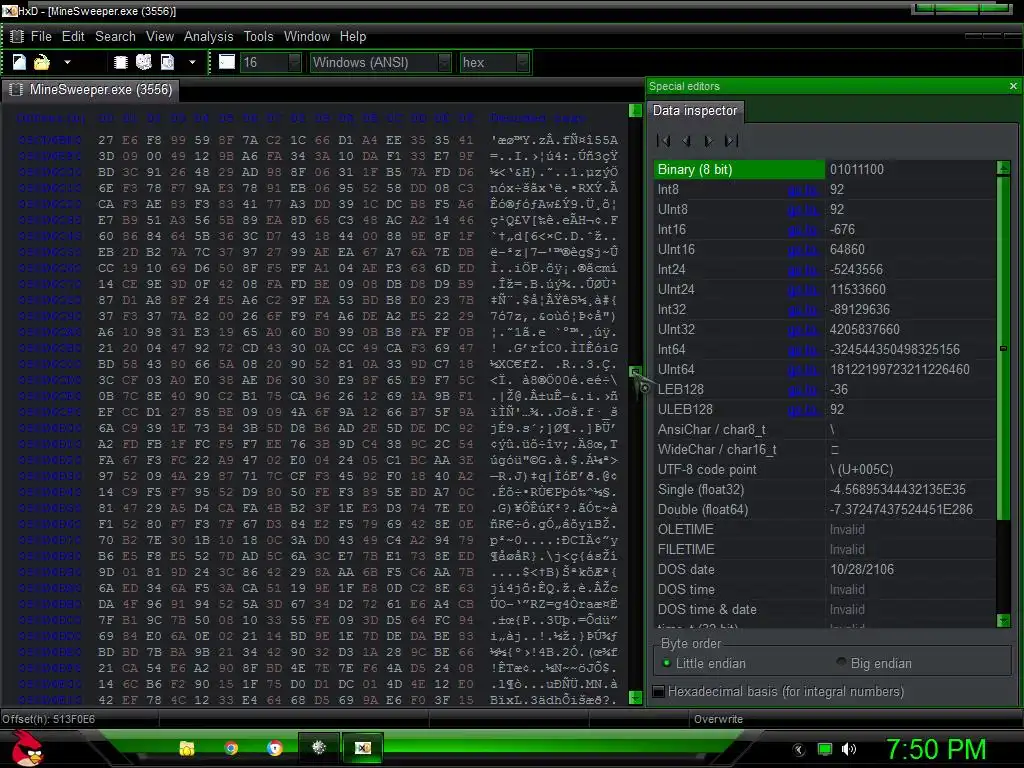Open the Tools menu
This screenshot has width=1024, height=768.
pyautogui.click(x=259, y=37)
